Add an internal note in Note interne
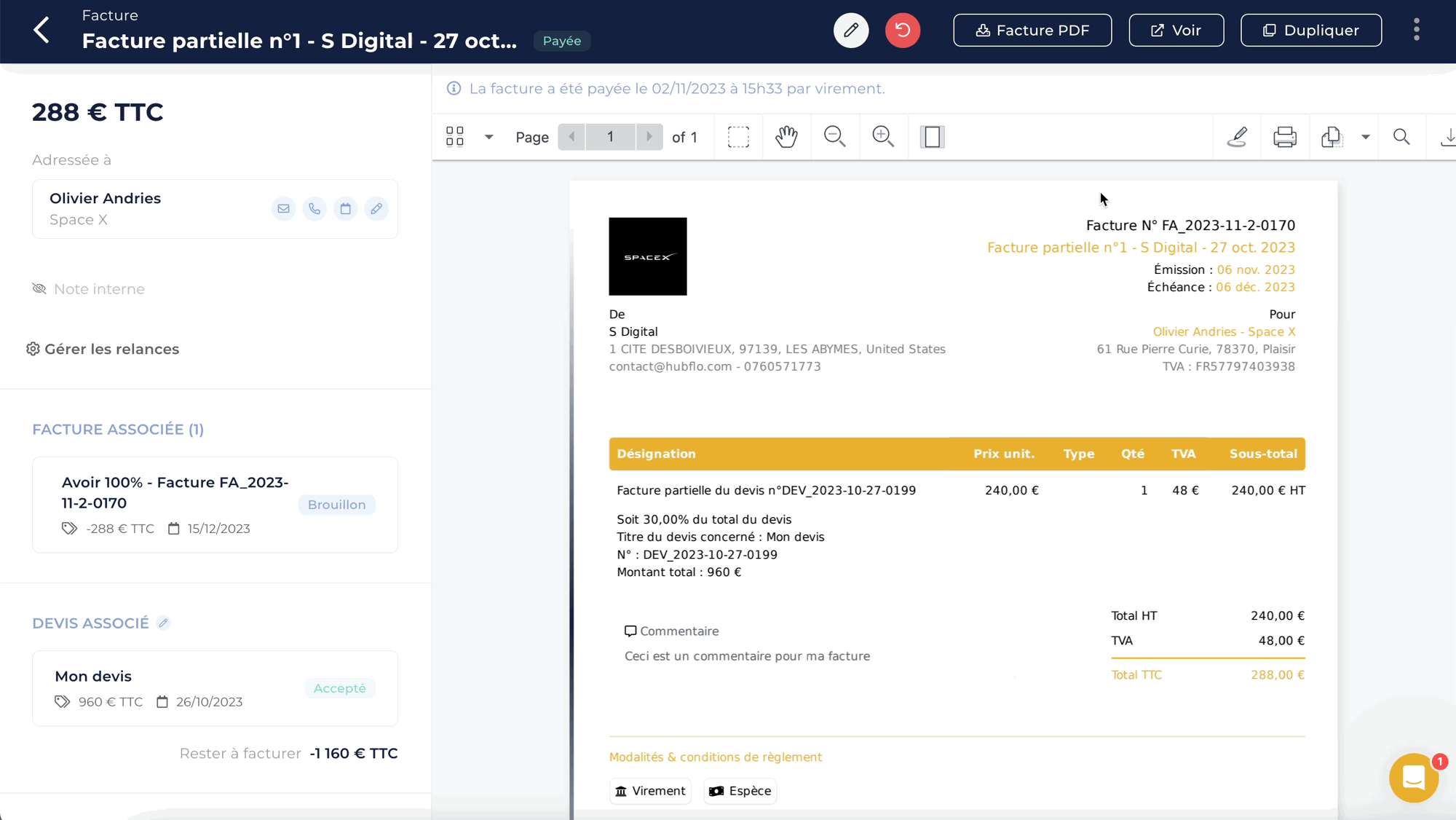Viewport: 1456px width, 820px height. tap(99, 289)
